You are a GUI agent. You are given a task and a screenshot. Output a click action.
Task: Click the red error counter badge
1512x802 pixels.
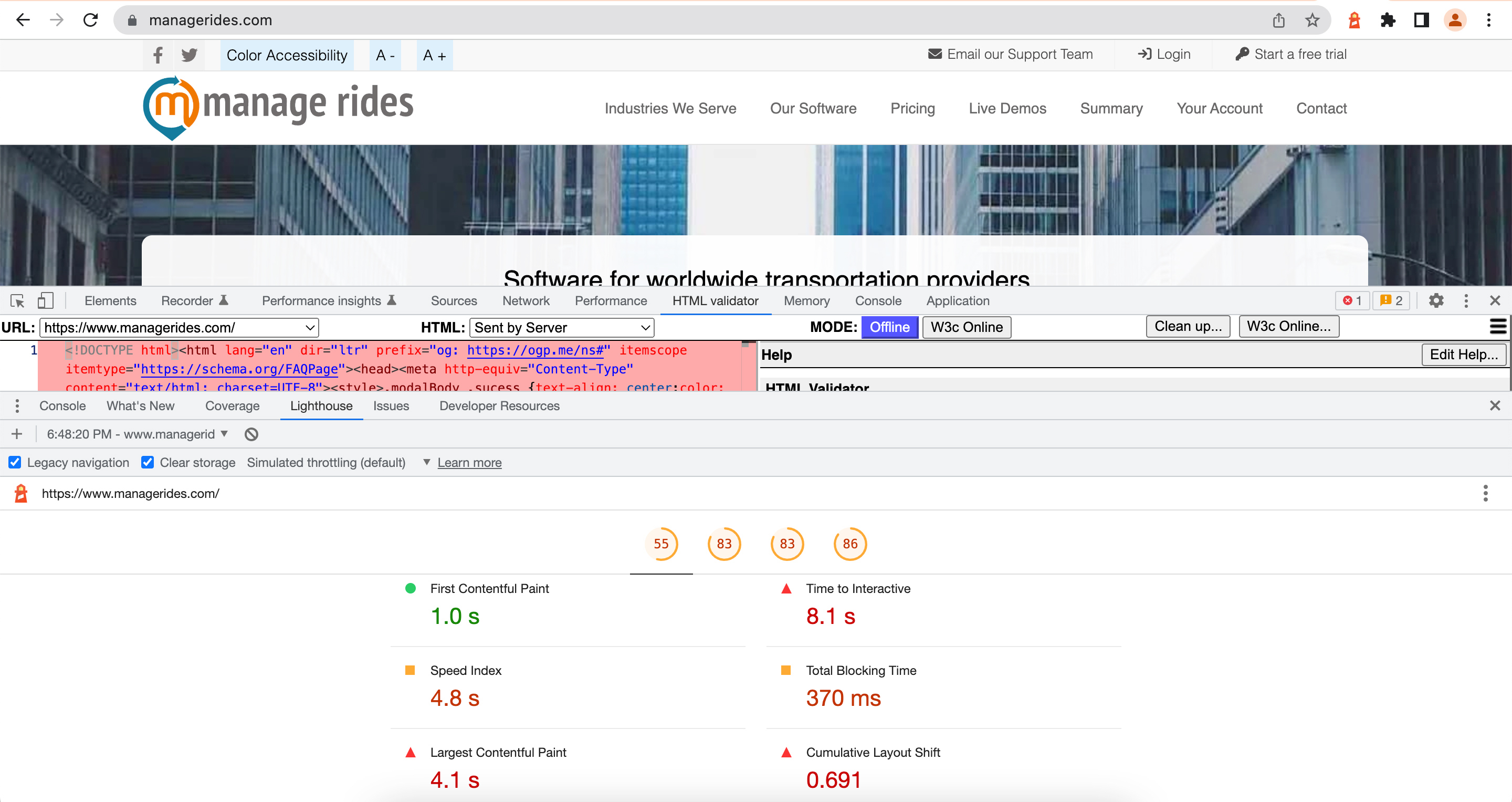tap(1353, 300)
